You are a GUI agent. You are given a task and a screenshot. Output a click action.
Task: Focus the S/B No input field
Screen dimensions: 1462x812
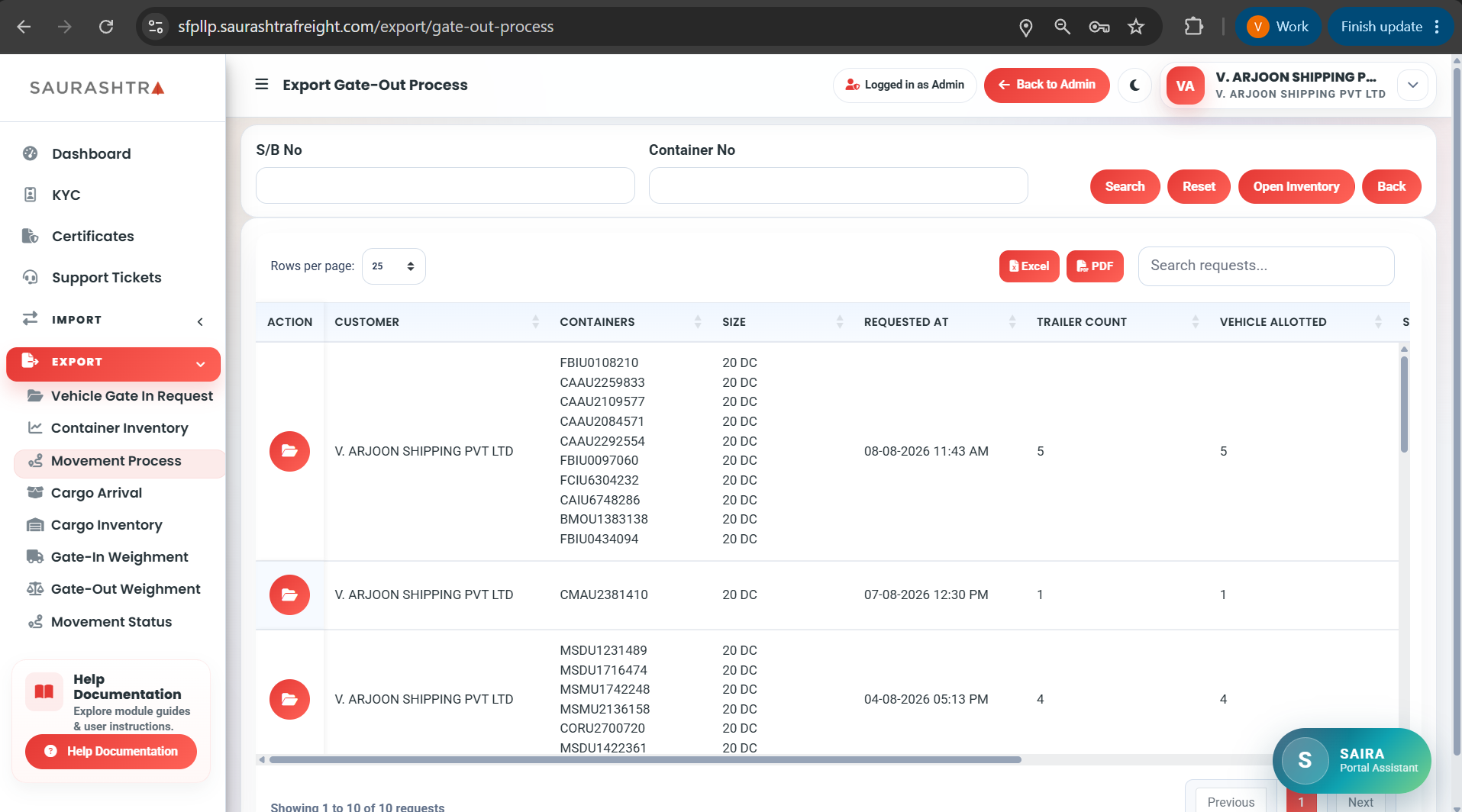(445, 185)
